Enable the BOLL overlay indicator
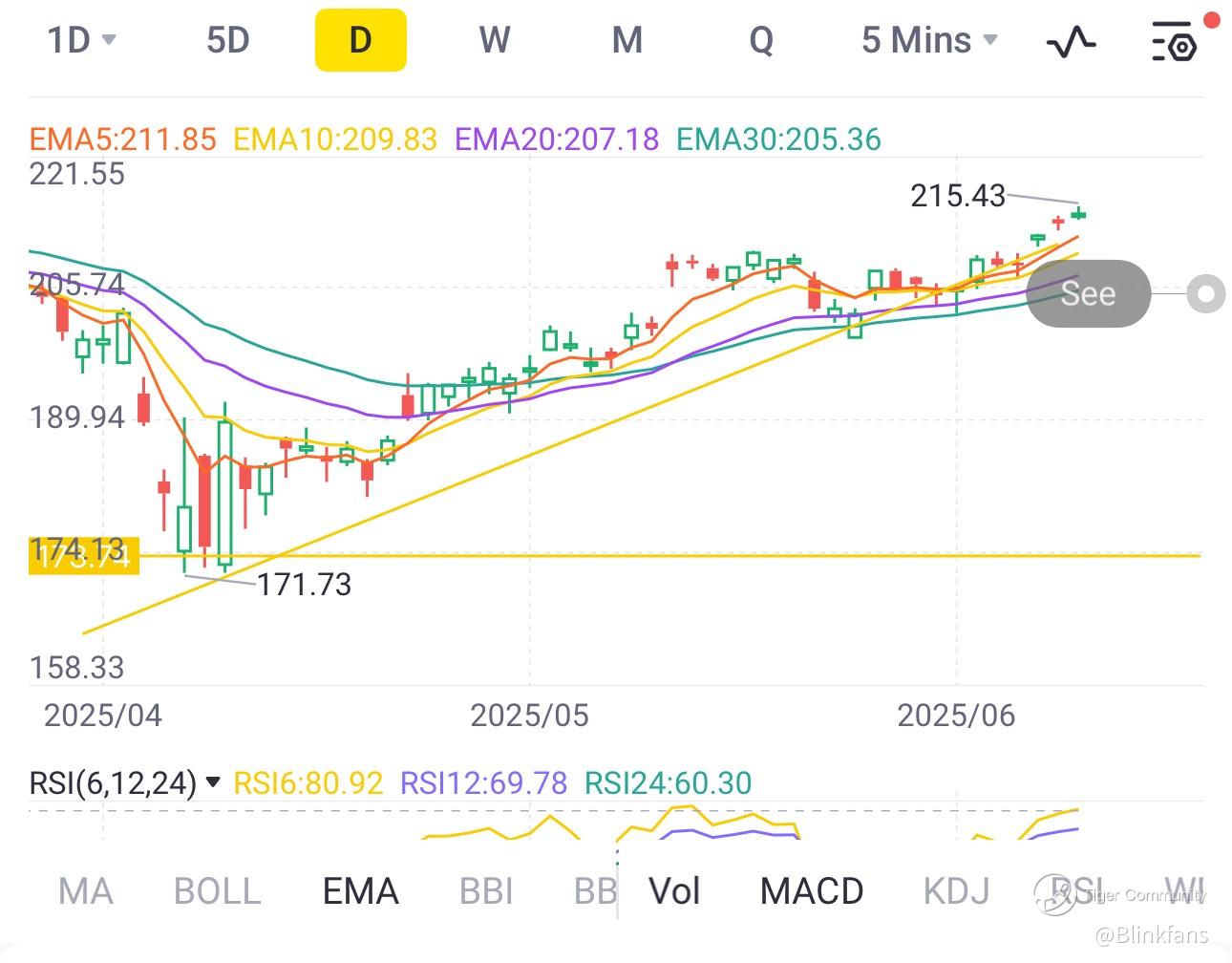Image resolution: width=1232 pixels, height=963 pixels. pyautogui.click(x=217, y=891)
